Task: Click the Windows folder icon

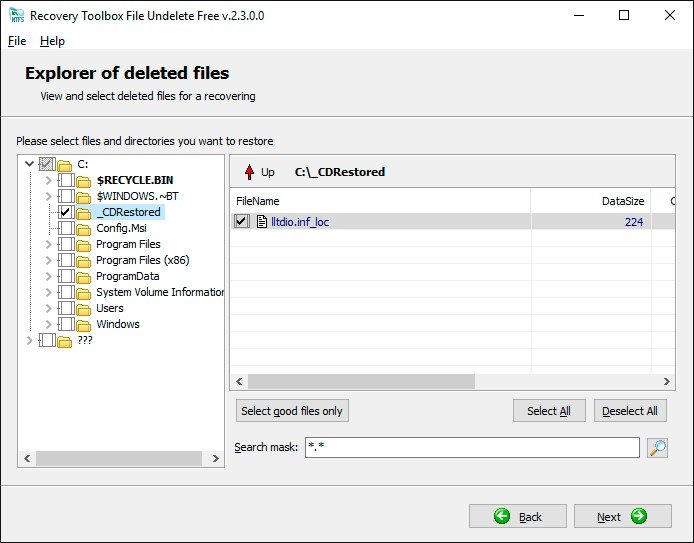Action: point(83,325)
